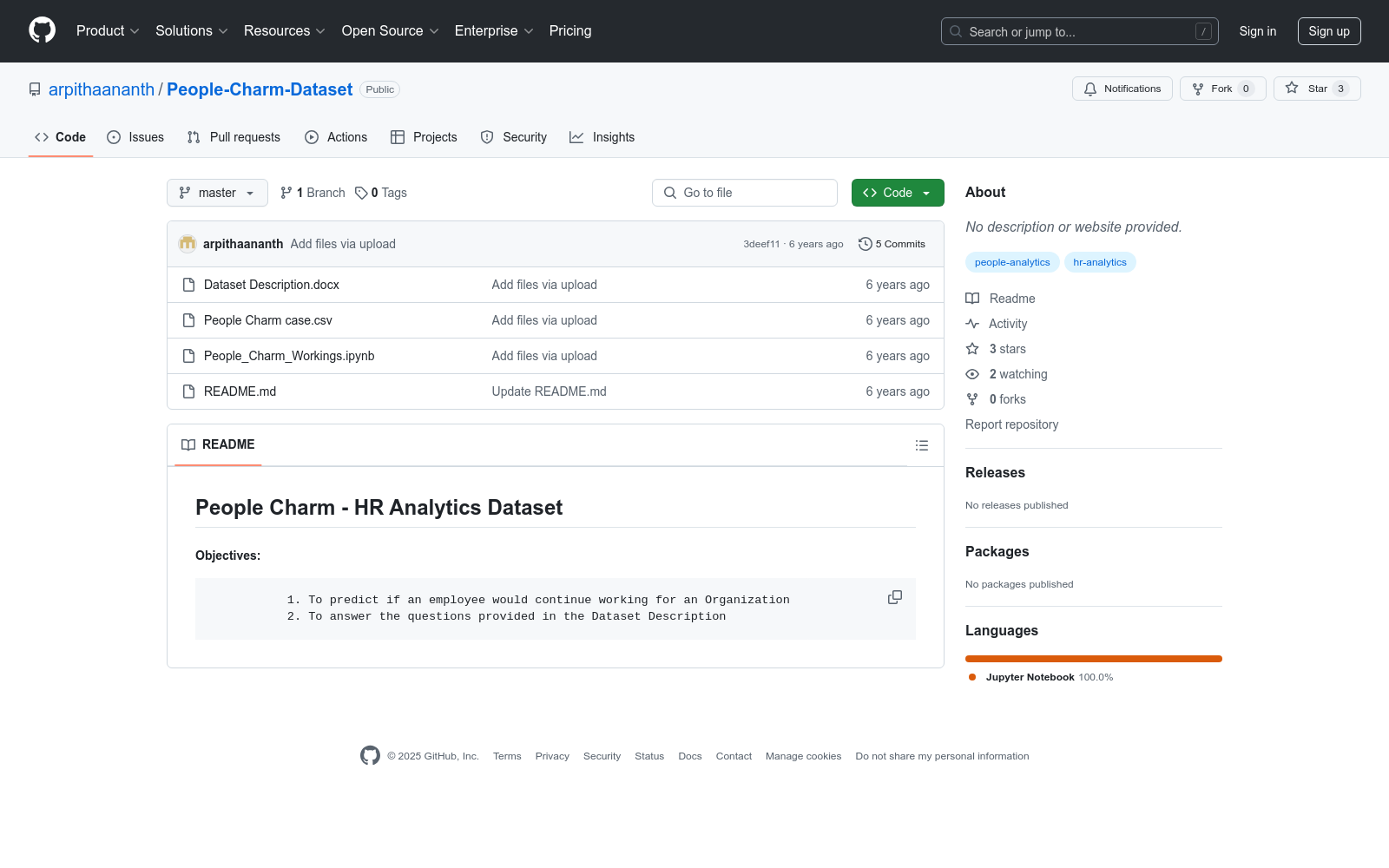Open the Projects tab
This screenshot has height=868, width=1389.
[424, 137]
